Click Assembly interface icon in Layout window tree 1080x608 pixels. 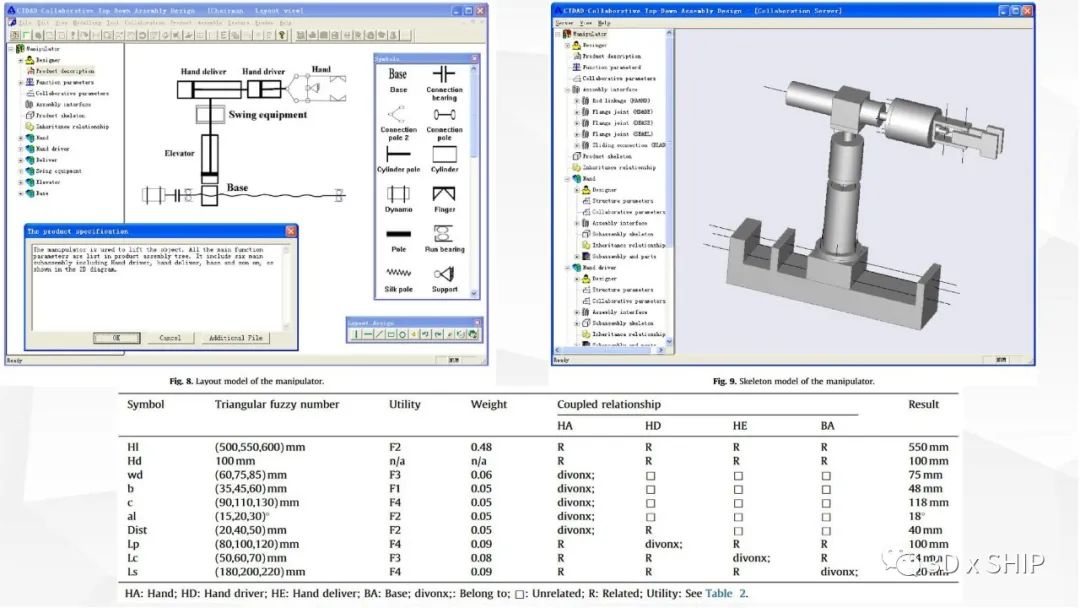pyautogui.click(x=30, y=105)
